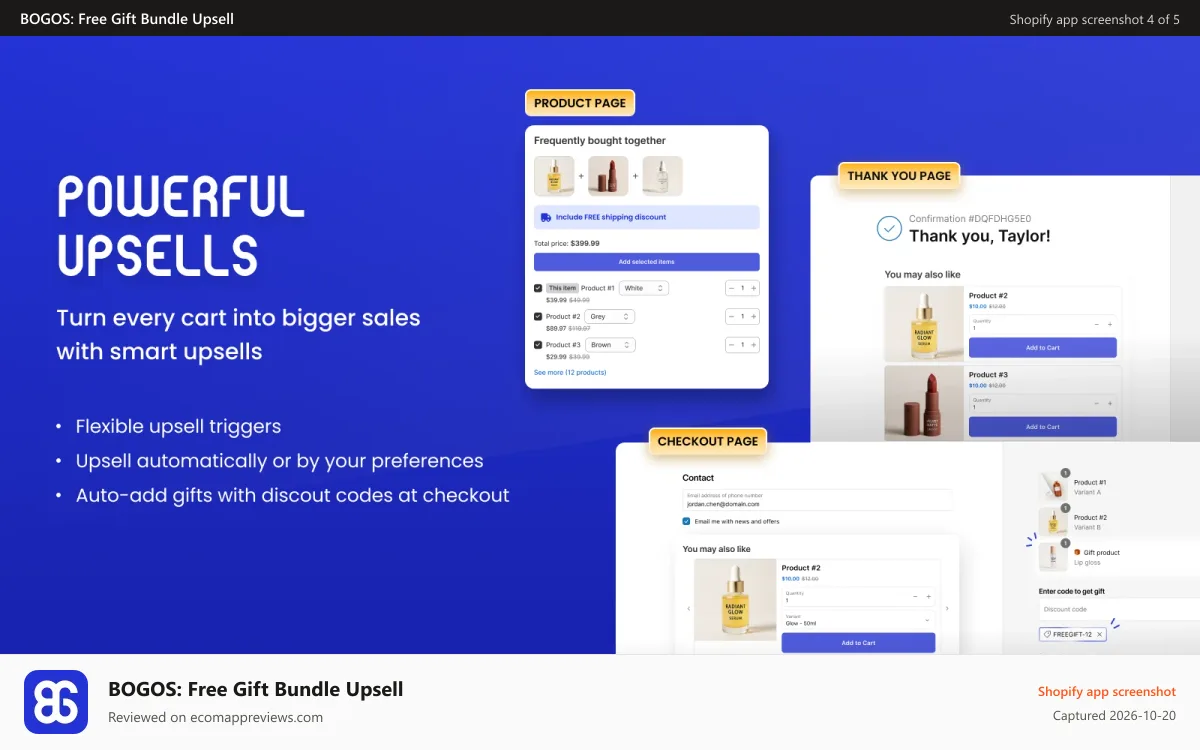Add Thank You page Product #2 to cart
The height and width of the screenshot is (750, 1200).
click(1043, 348)
